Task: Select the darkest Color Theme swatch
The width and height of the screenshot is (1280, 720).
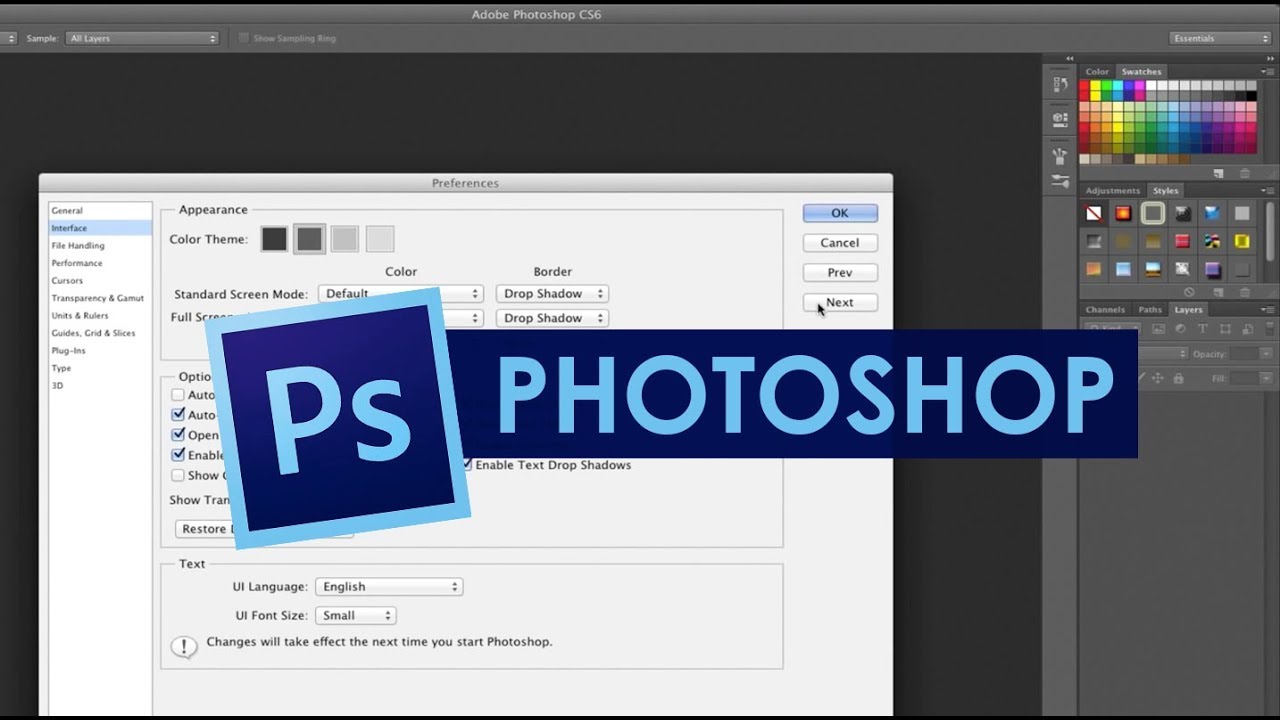Action: (274, 239)
